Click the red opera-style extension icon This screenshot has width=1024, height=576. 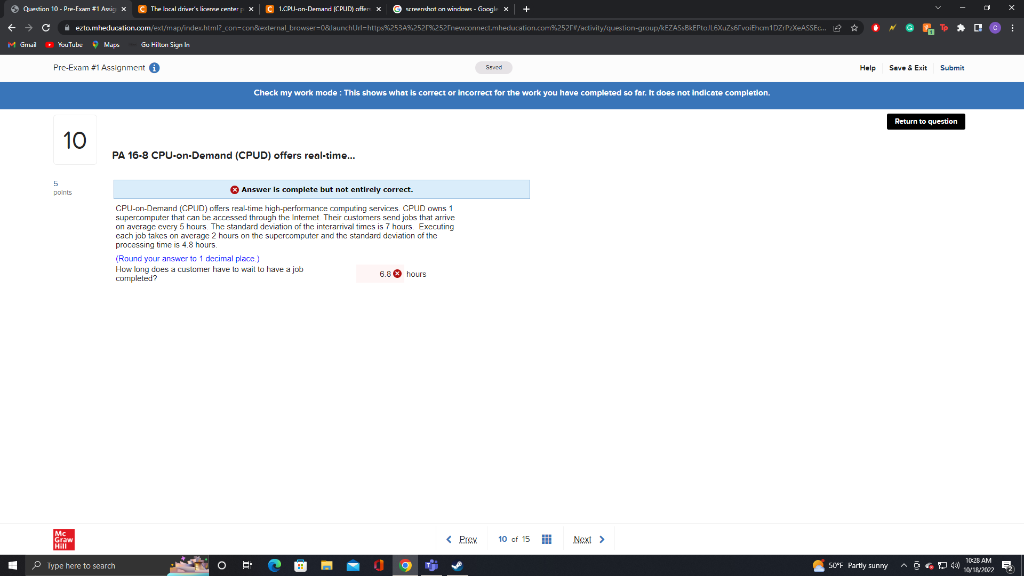(x=876, y=28)
